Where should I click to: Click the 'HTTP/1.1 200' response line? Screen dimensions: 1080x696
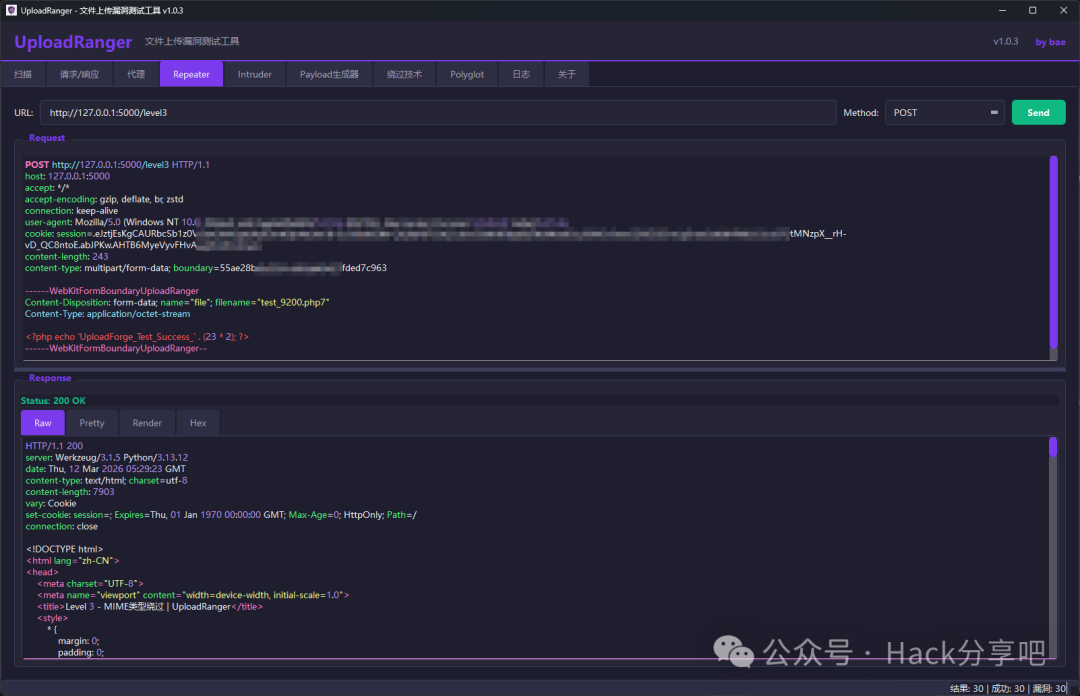pos(54,446)
